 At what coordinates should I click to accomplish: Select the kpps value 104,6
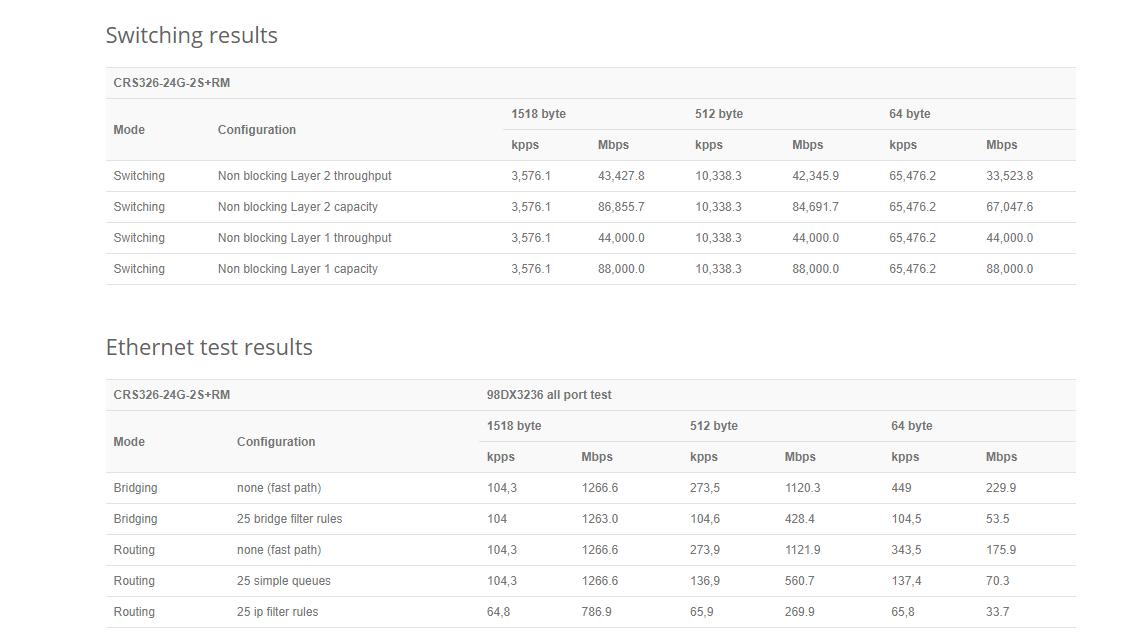point(705,519)
